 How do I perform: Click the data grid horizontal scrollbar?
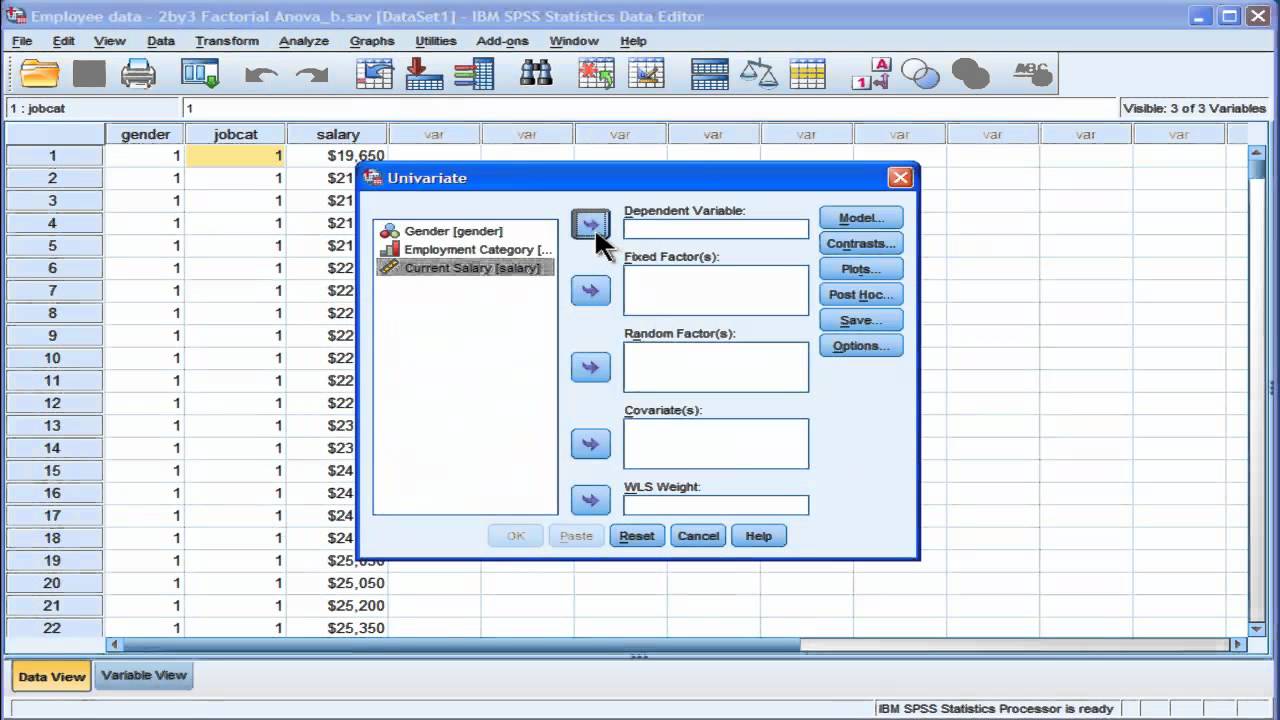pyautogui.click(x=677, y=645)
